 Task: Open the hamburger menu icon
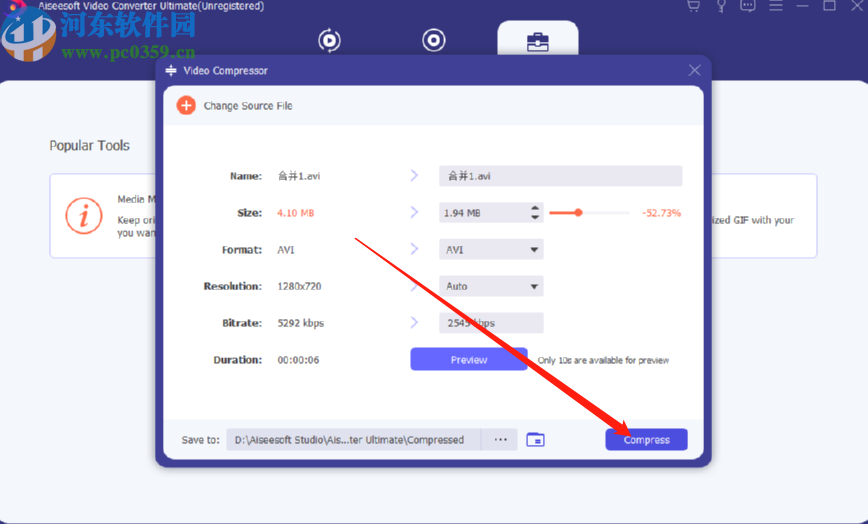(776, 6)
